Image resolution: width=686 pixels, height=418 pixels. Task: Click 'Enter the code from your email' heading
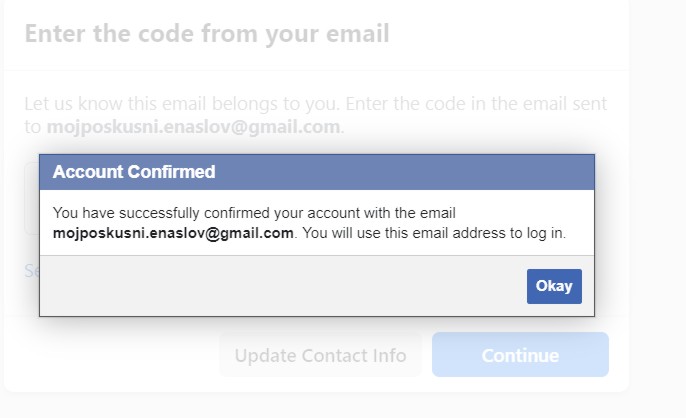(206, 34)
